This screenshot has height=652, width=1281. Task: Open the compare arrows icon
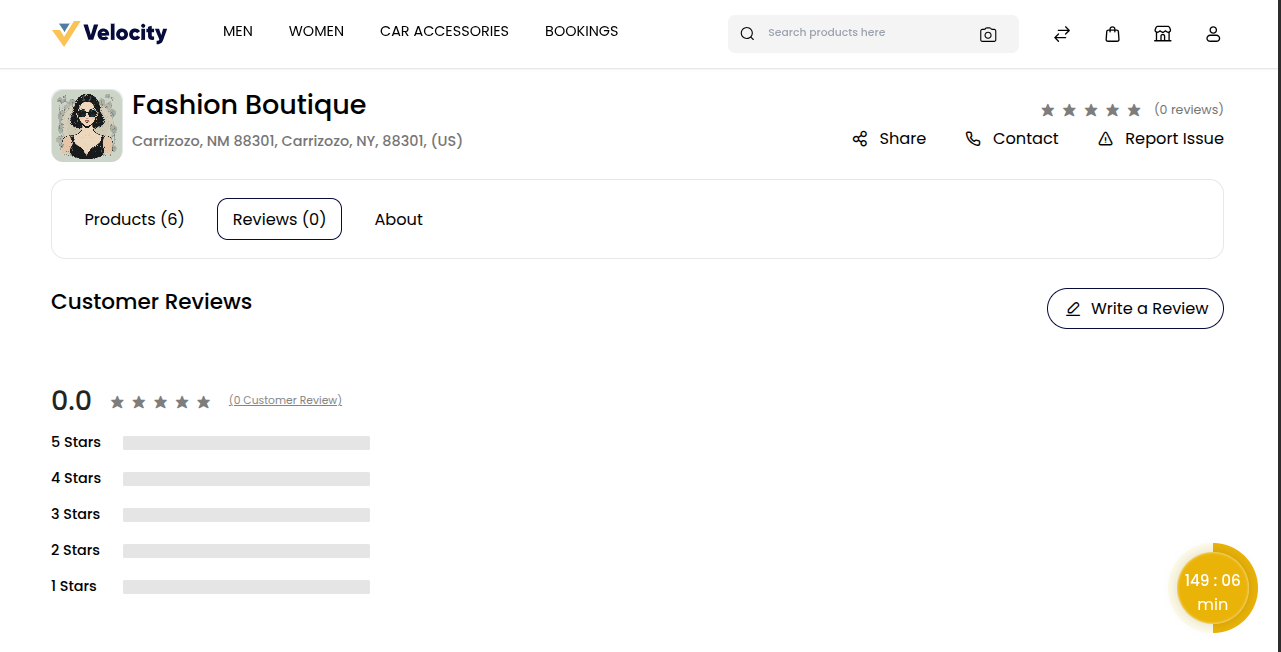click(x=1062, y=34)
